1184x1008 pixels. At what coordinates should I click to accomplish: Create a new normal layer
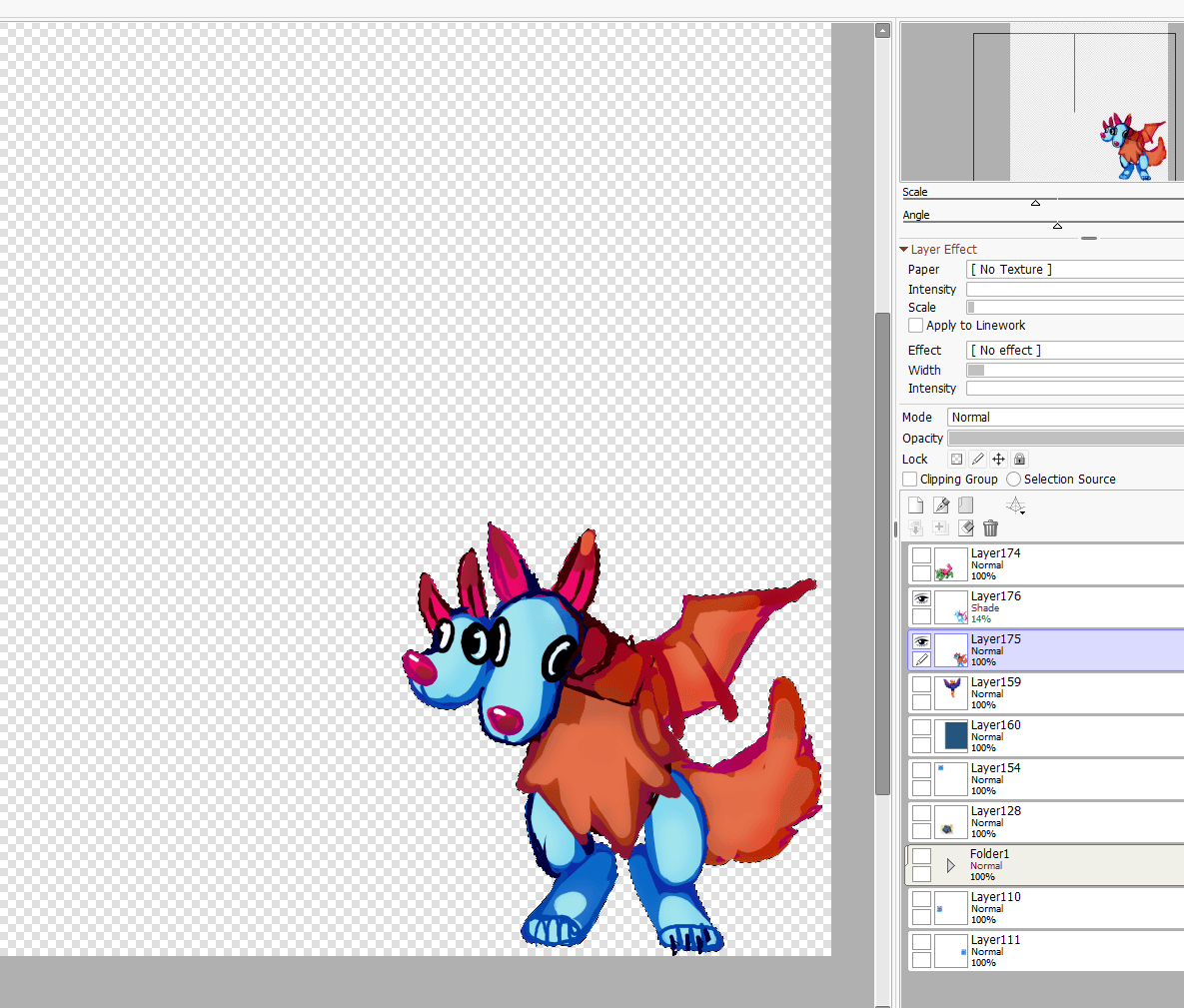(915, 505)
